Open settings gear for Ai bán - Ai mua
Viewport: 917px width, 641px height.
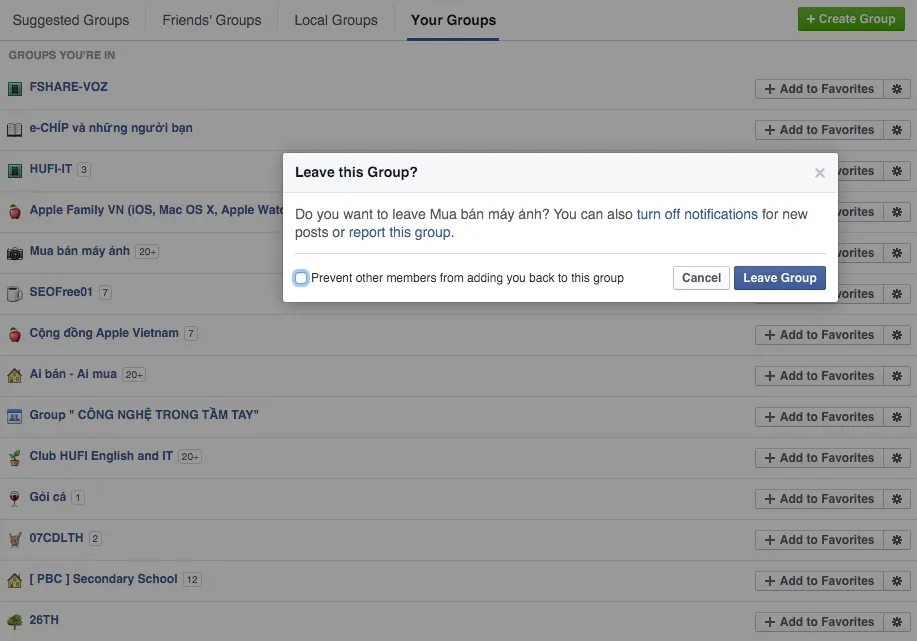pos(897,375)
